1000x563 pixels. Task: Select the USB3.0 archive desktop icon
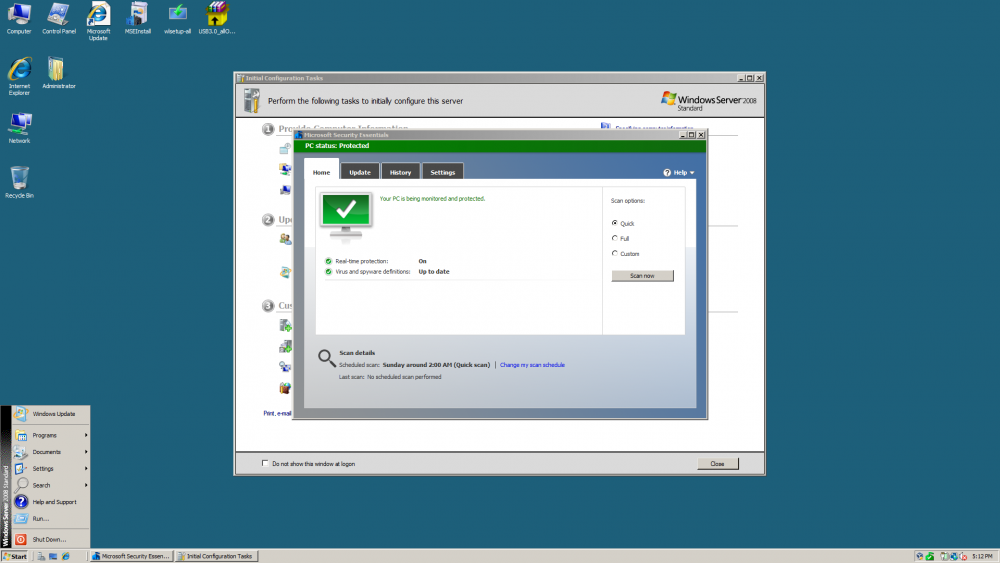(x=217, y=19)
